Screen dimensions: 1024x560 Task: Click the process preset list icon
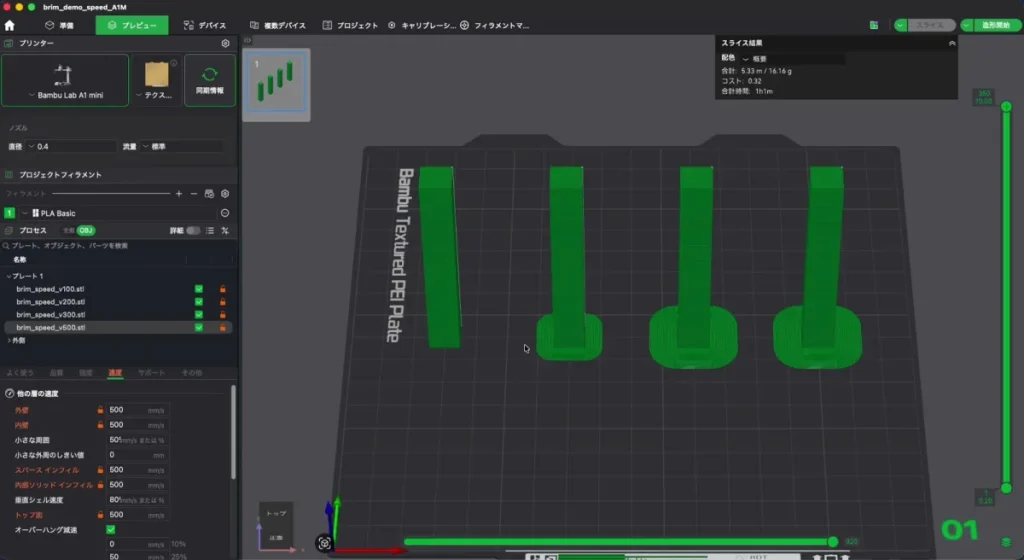[x=210, y=230]
